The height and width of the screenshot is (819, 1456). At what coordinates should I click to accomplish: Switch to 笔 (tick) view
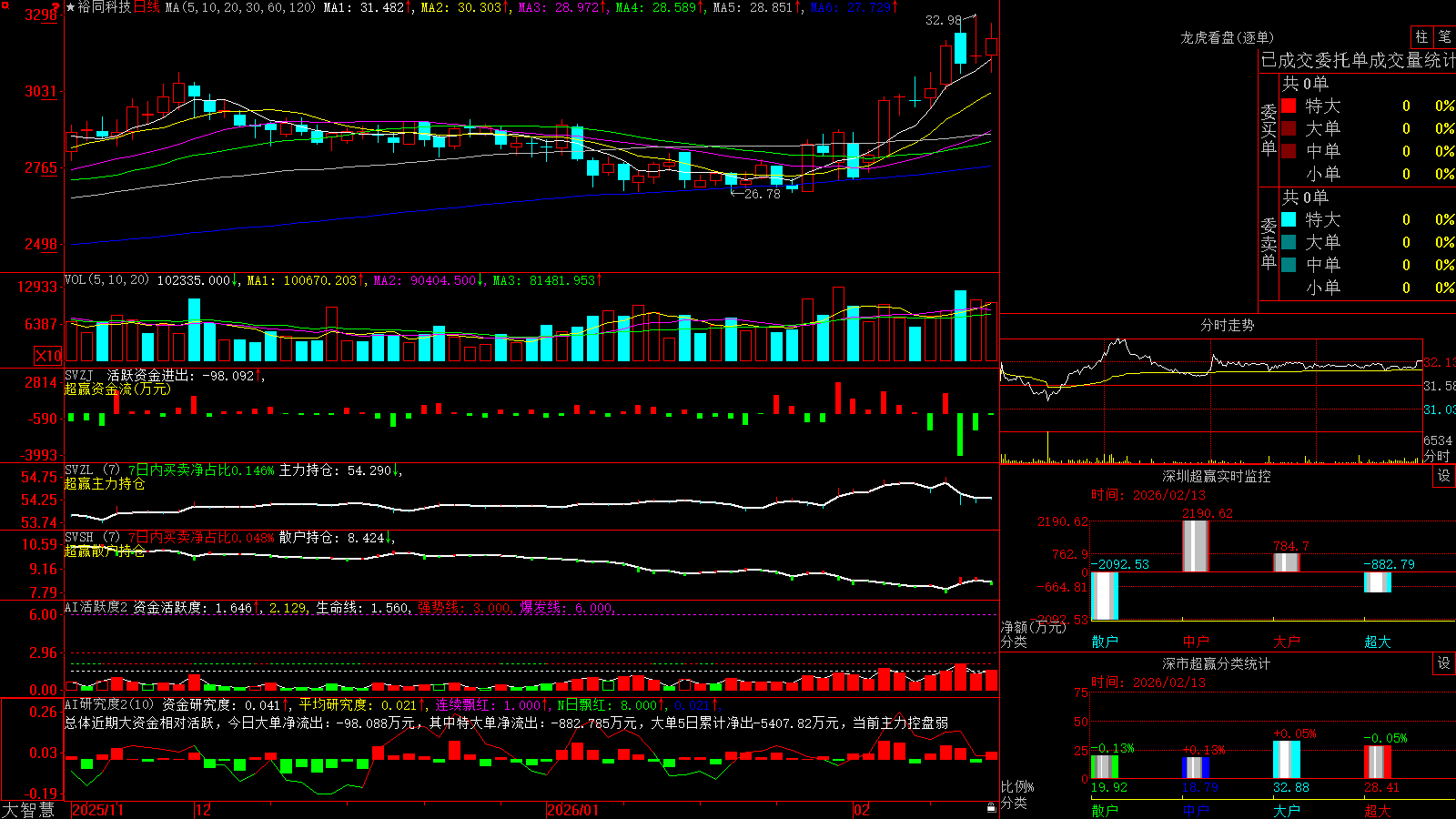tap(1444, 36)
